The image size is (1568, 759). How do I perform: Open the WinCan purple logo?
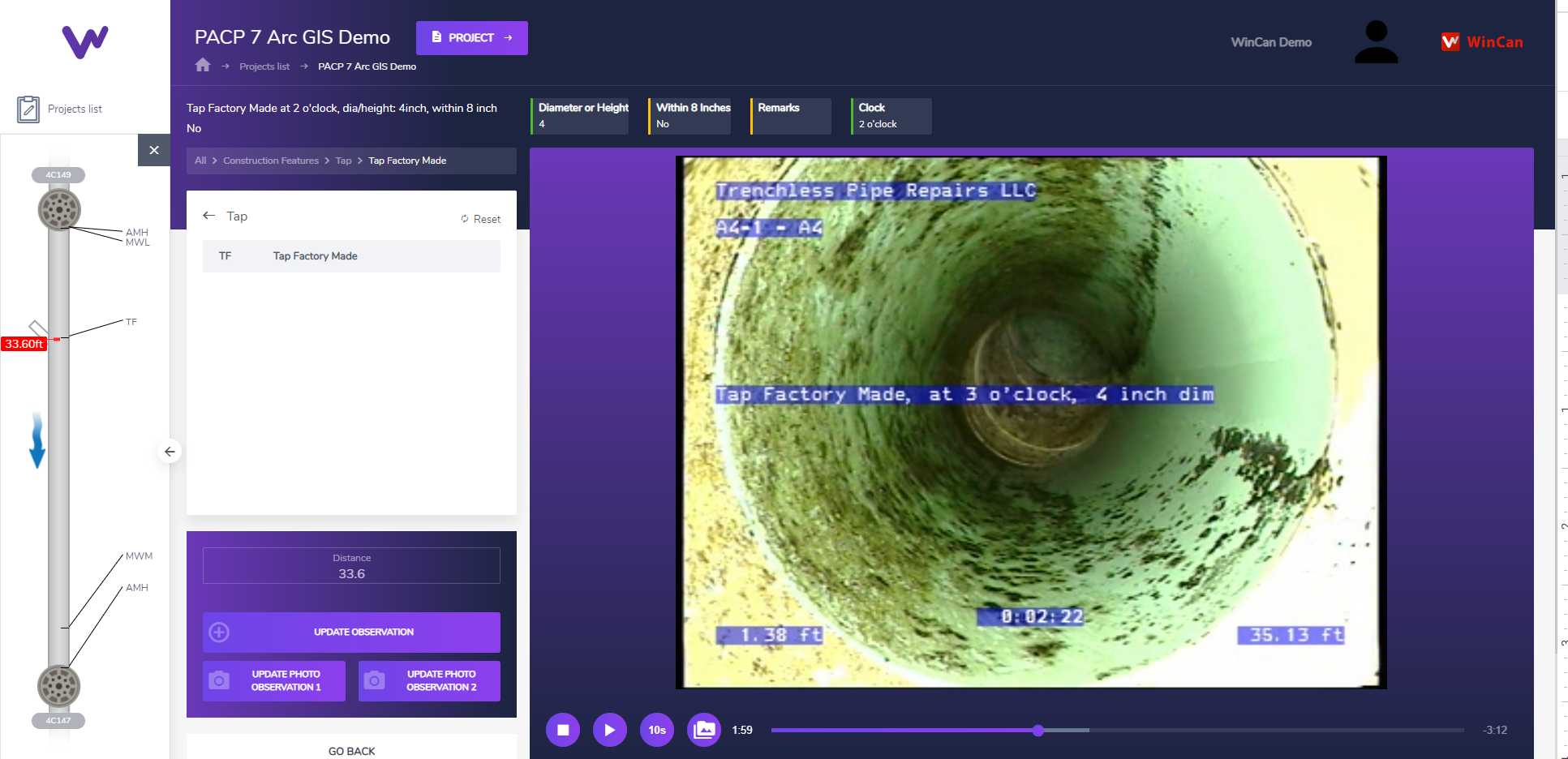tap(85, 42)
